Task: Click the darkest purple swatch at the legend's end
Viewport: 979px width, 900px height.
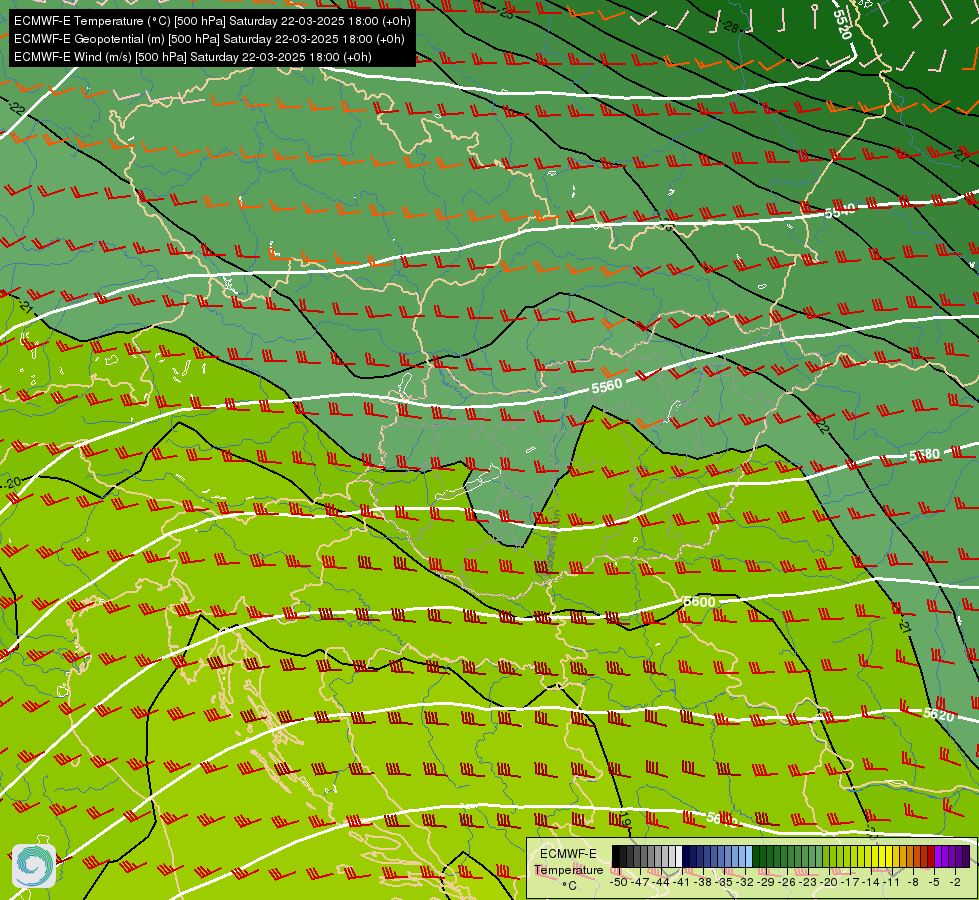Action: coord(966,856)
